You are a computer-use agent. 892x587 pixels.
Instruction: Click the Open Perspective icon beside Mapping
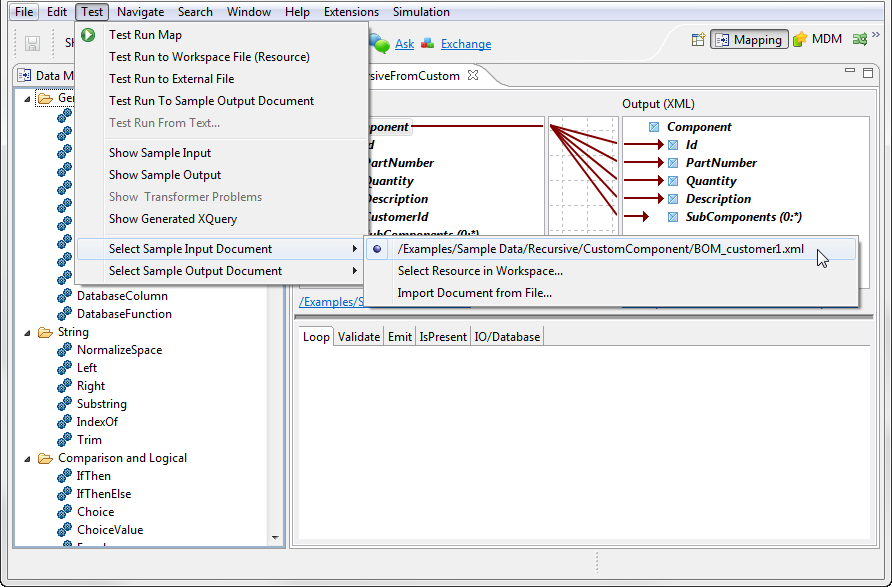coord(698,40)
